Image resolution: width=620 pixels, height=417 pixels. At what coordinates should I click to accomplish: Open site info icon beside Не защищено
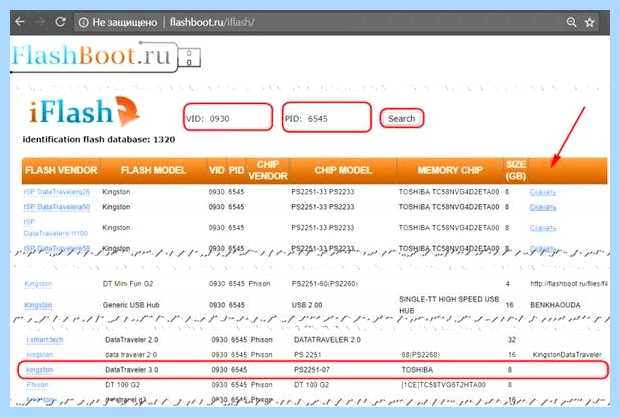[x=83, y=22]
